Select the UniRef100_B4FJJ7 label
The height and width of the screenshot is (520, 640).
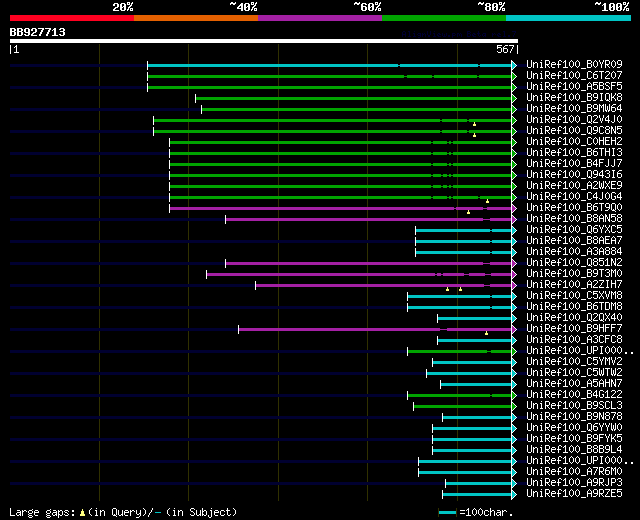[x=574, y=164]
